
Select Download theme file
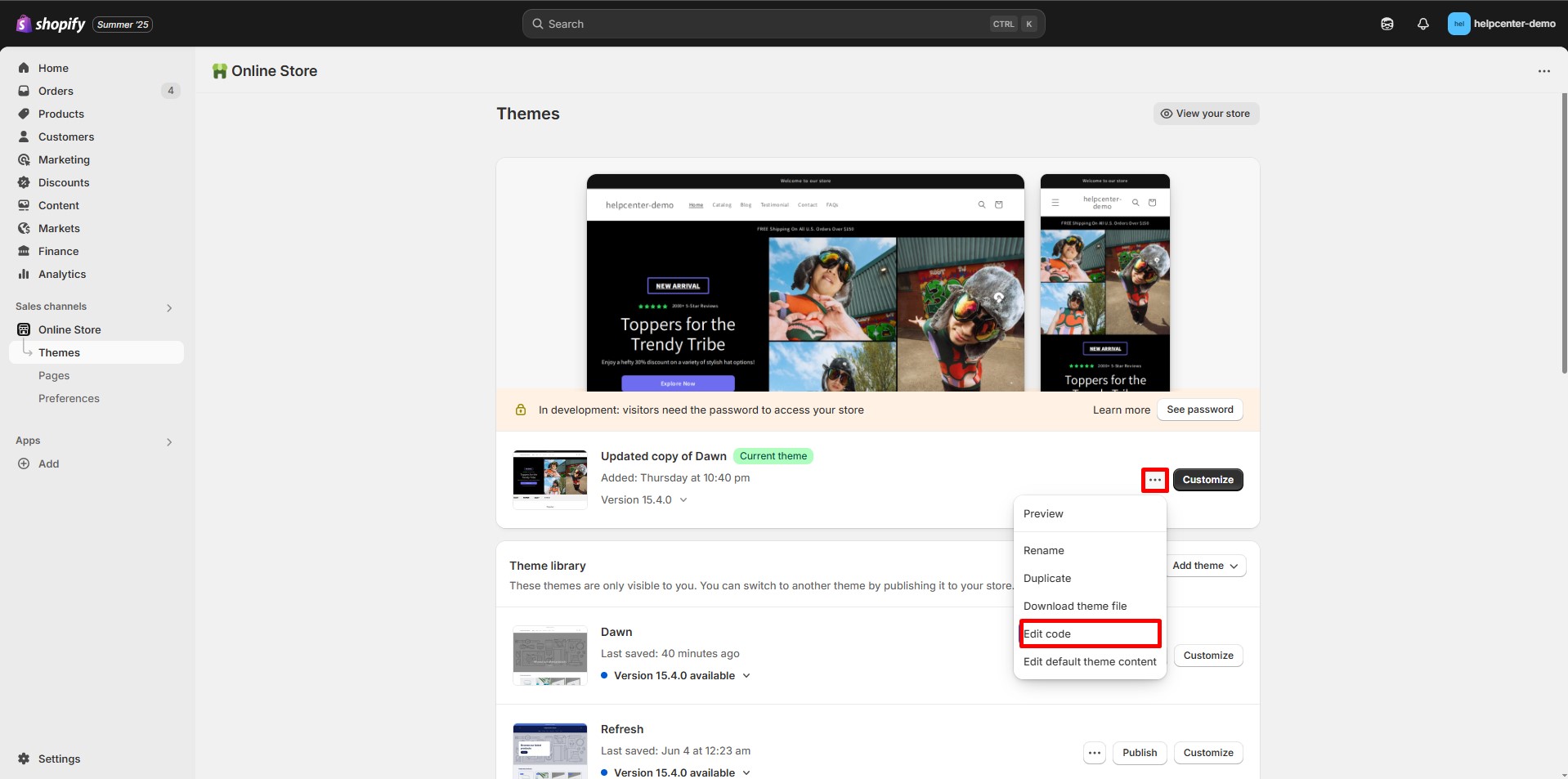(1075, 606)
